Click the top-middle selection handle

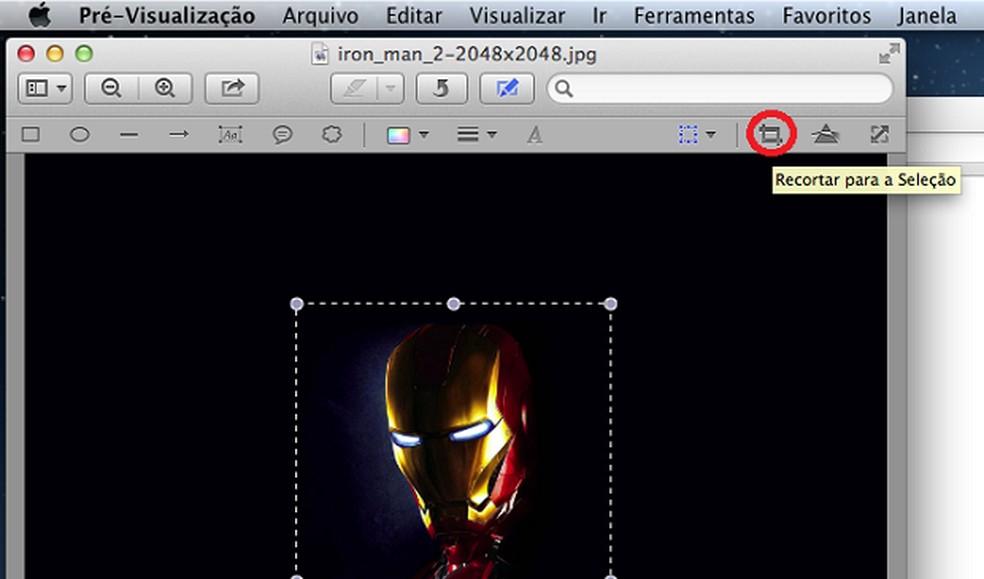coord(454,304)
